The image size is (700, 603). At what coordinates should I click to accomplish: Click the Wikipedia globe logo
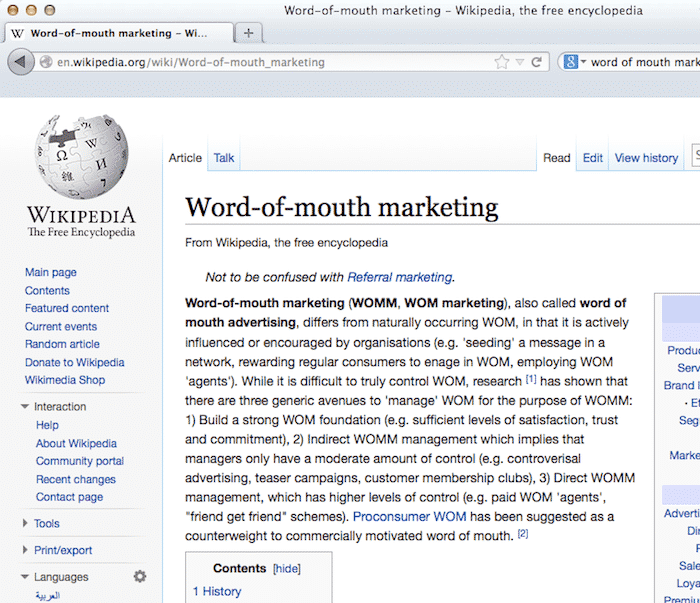[81, 156]
